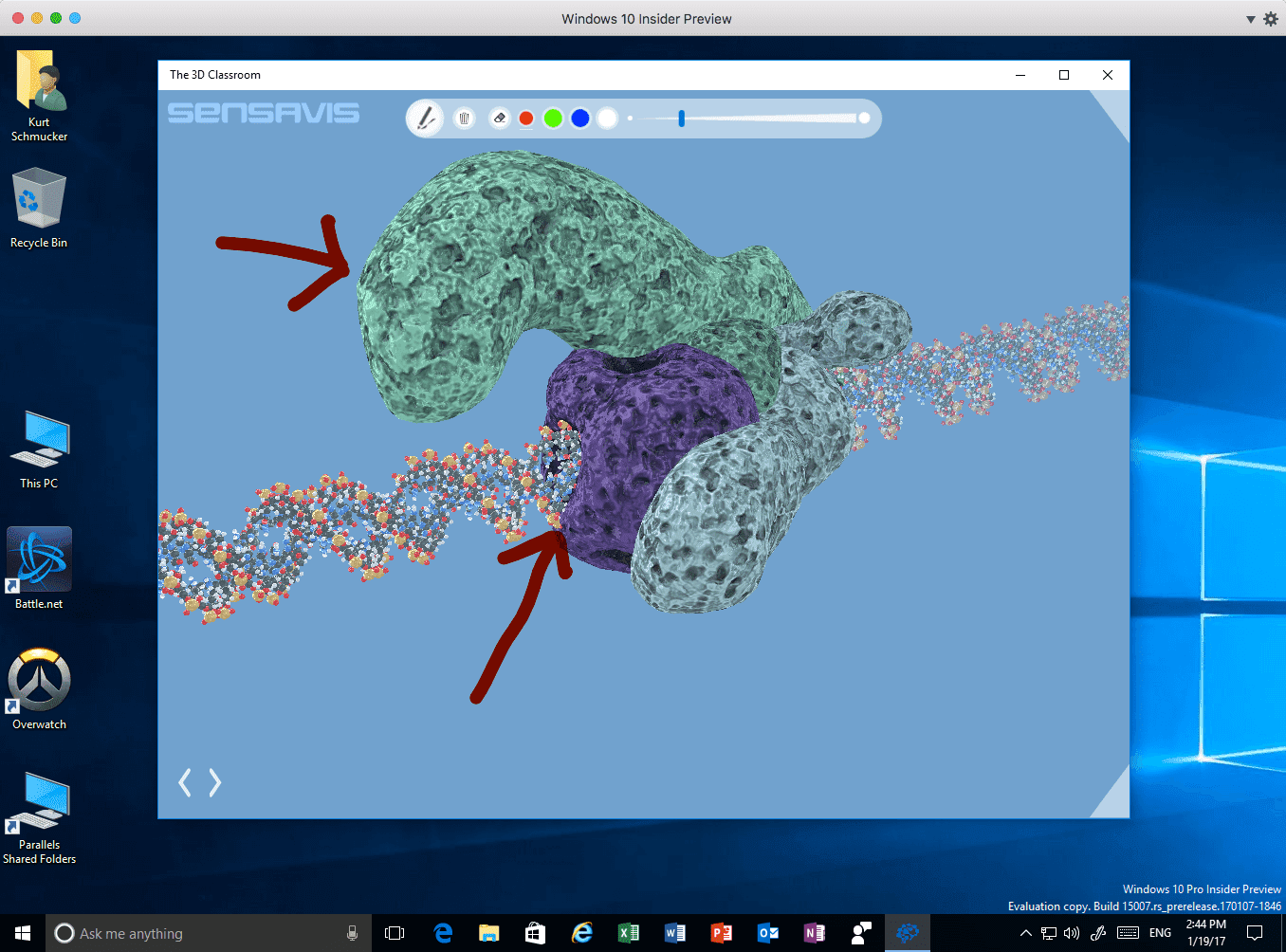
Task: Select Parallels Shared Folders shortcut
Action: 39,817
